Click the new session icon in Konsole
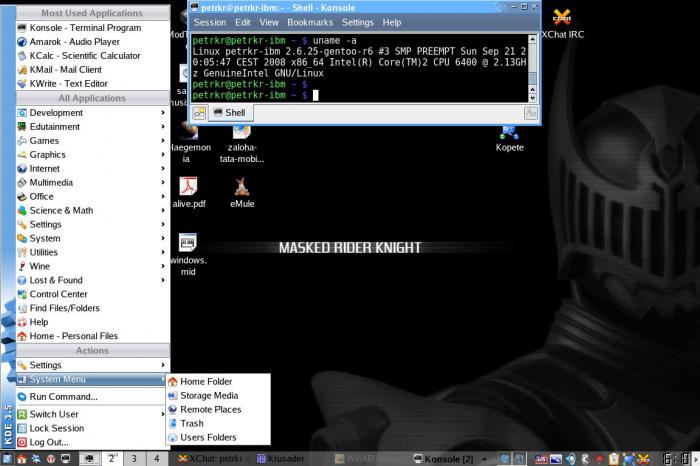This screenshot has height=466, width=700. point(199,113)
